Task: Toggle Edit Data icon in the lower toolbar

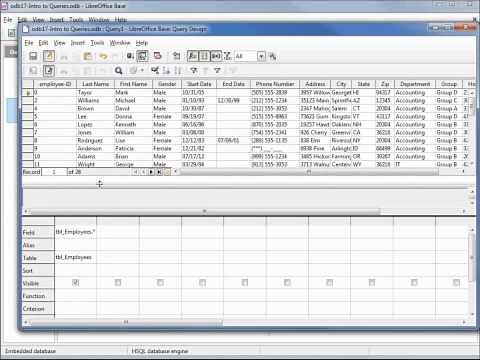Action: coord(49,70)
